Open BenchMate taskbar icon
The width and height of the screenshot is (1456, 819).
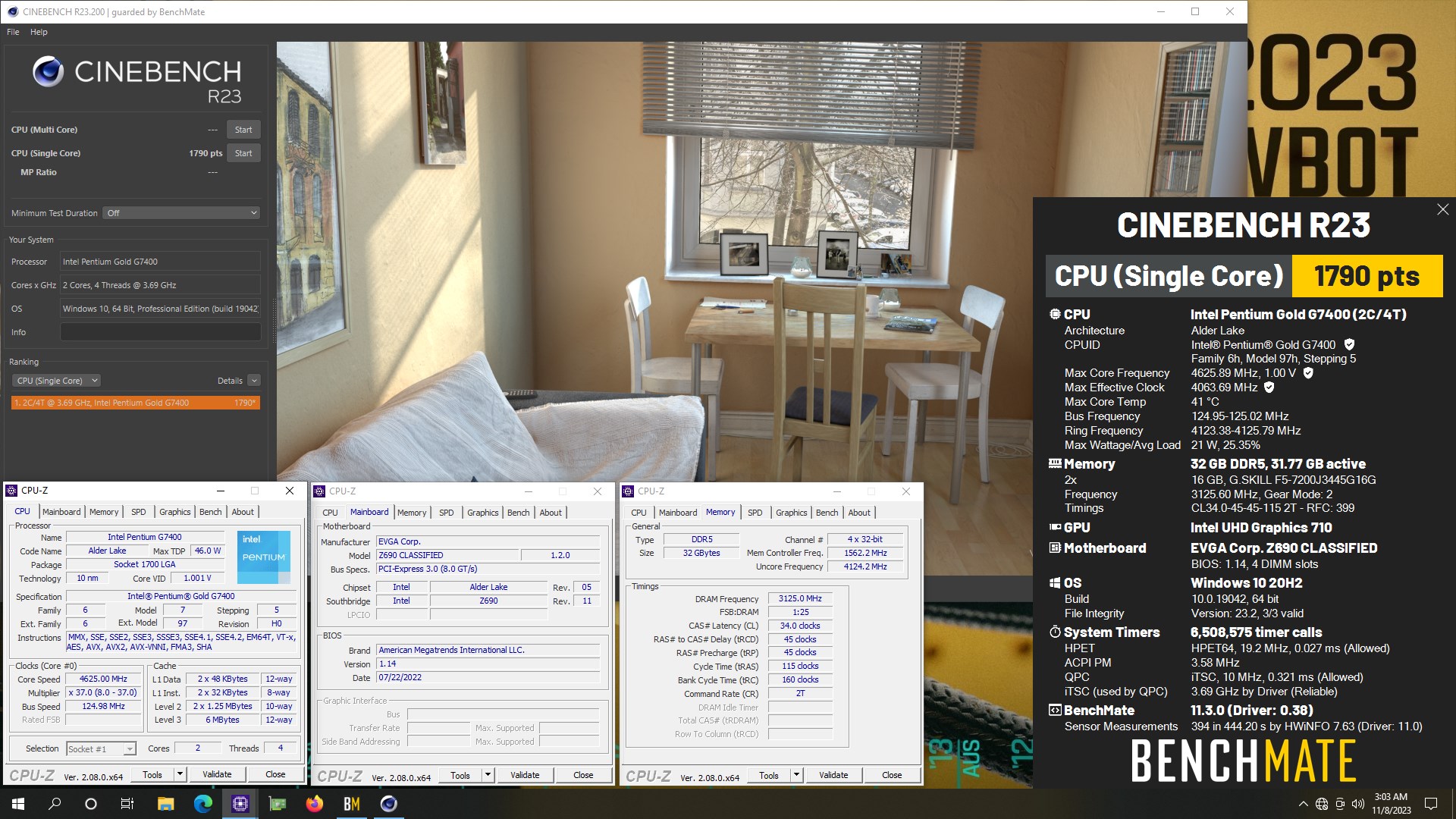coord(351,804)
